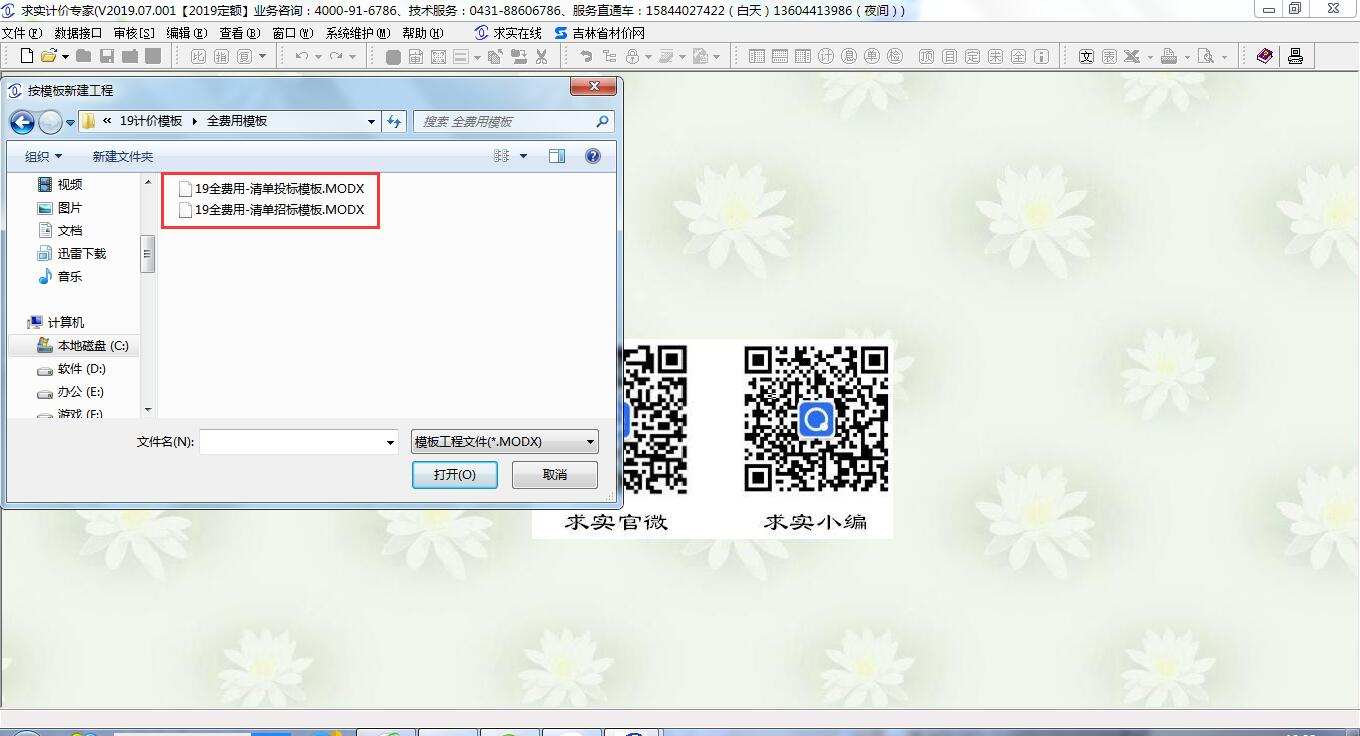Click 新建文件夹 button
Image resolution: width=1360 pixels, height=736 pixels.
point(123,157)
